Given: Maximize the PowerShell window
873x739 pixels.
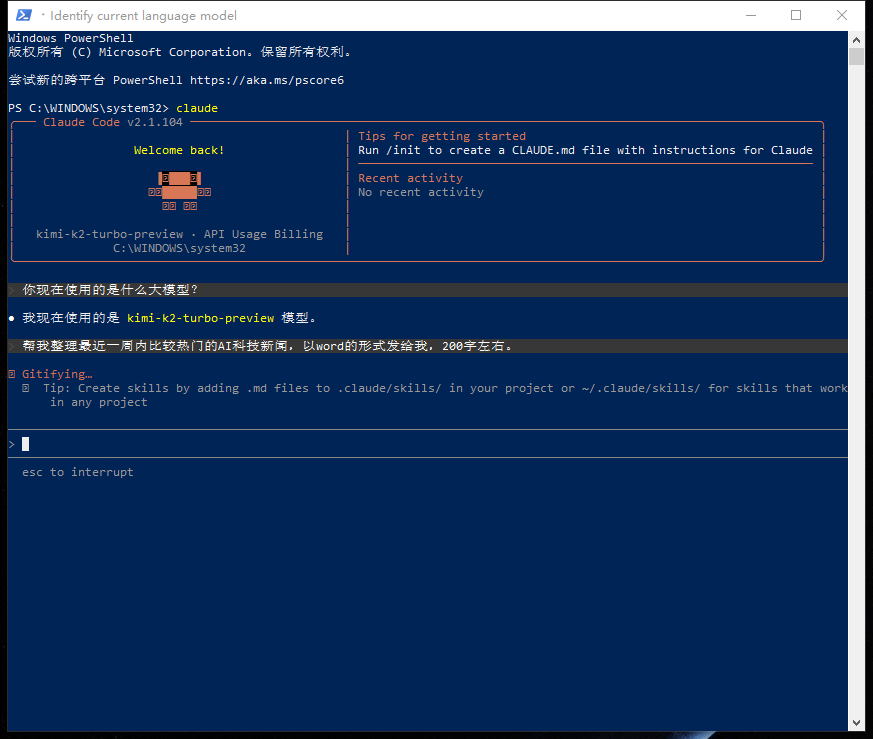Looking at the screenshot, I should coord(796,15).
